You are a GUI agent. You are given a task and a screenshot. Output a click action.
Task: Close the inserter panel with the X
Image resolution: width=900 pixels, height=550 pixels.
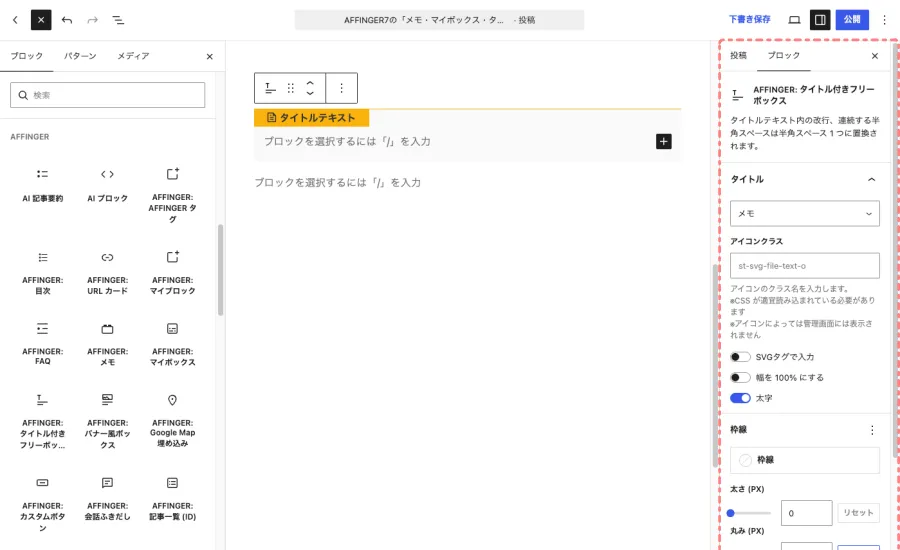210,56
